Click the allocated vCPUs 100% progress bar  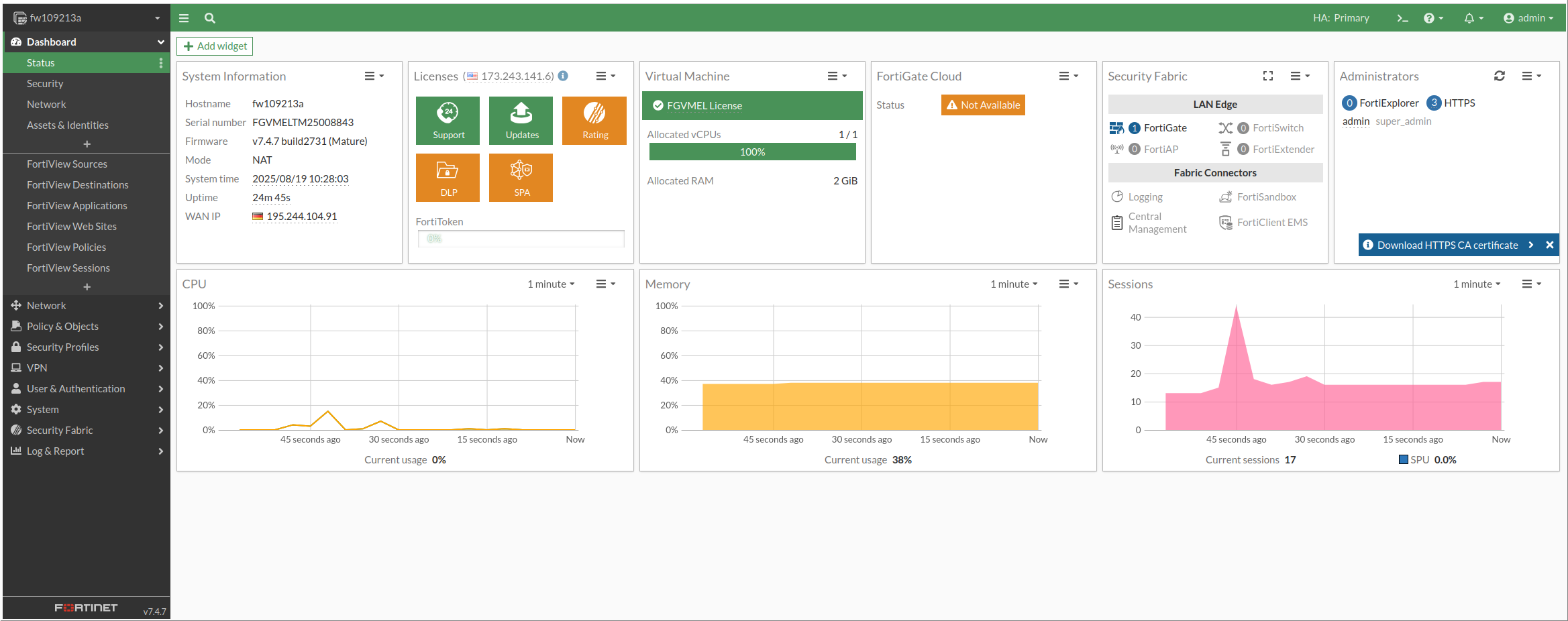pos(752,152)
